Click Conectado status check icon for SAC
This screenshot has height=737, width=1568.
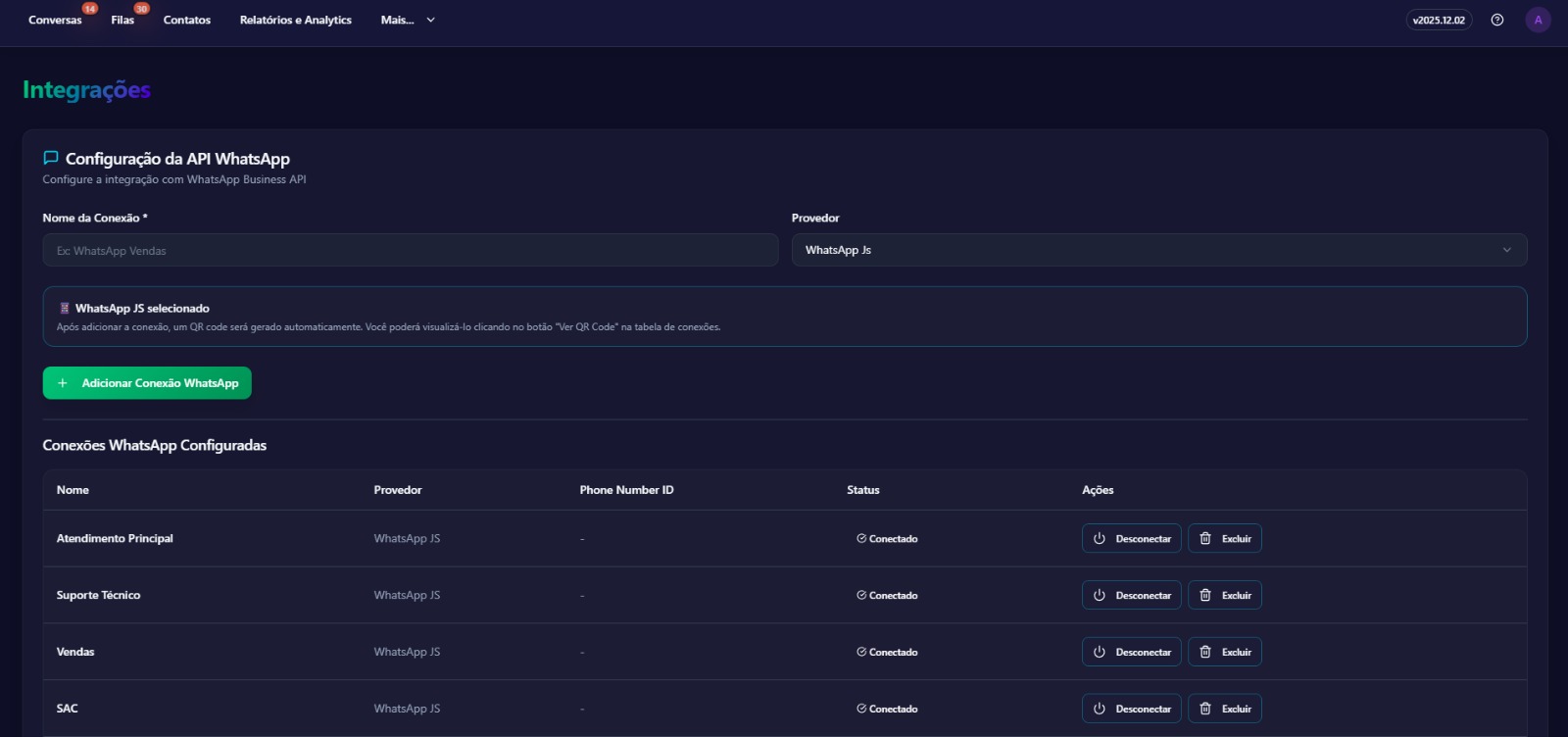(x=861, y=709)
